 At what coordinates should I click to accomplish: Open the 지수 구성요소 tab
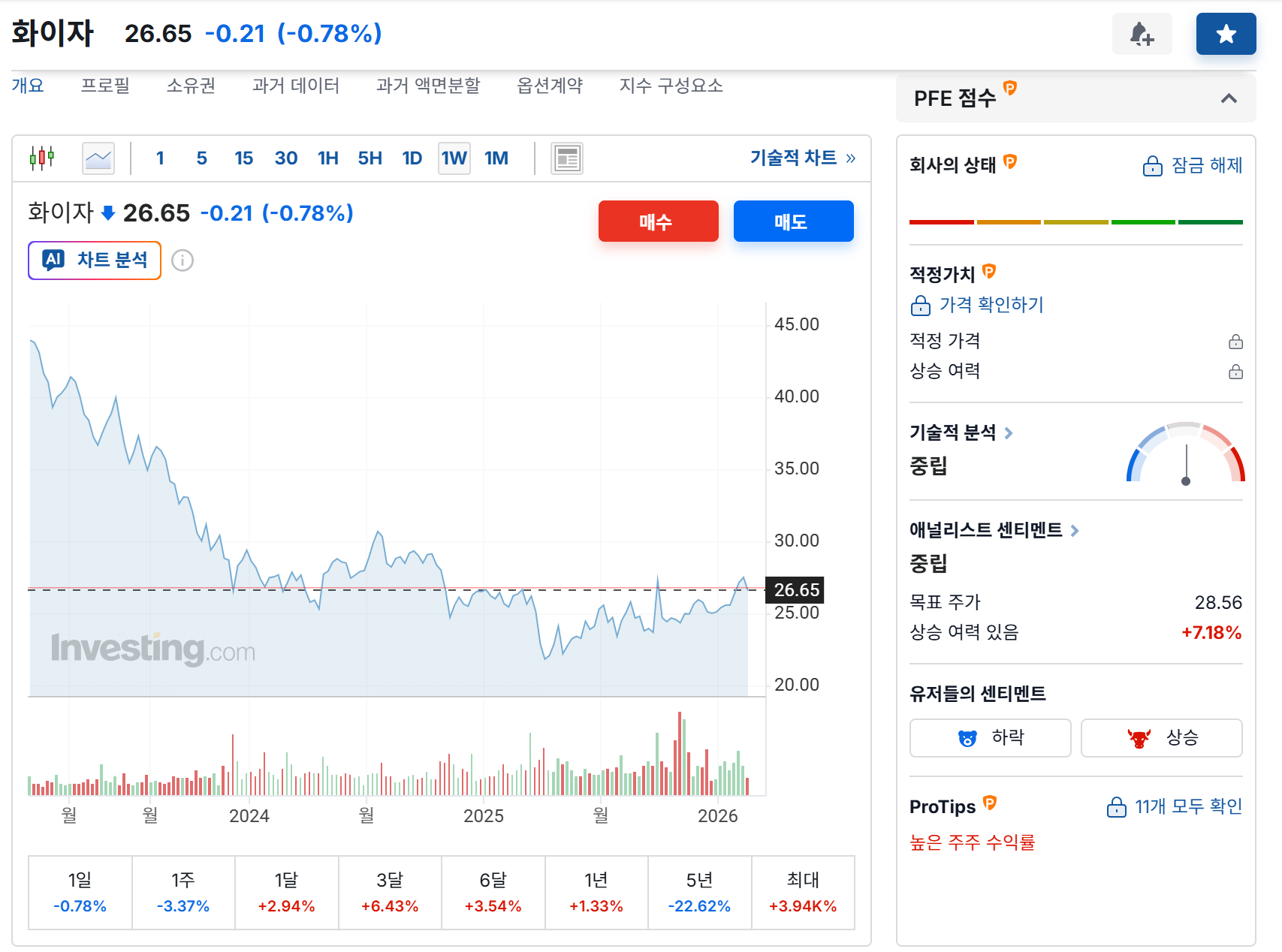click(x=671, y=86)
